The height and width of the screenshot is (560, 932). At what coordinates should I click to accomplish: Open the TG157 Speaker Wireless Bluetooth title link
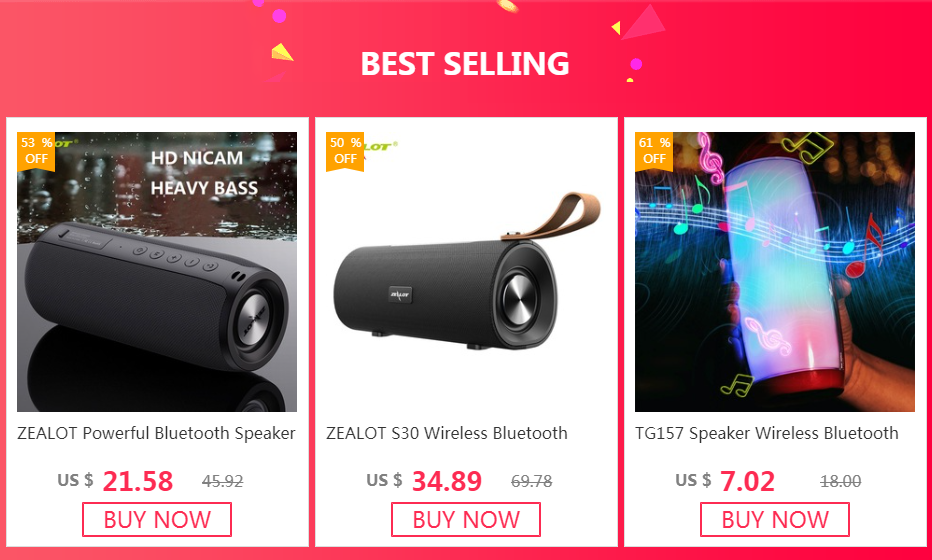point(767,433)
